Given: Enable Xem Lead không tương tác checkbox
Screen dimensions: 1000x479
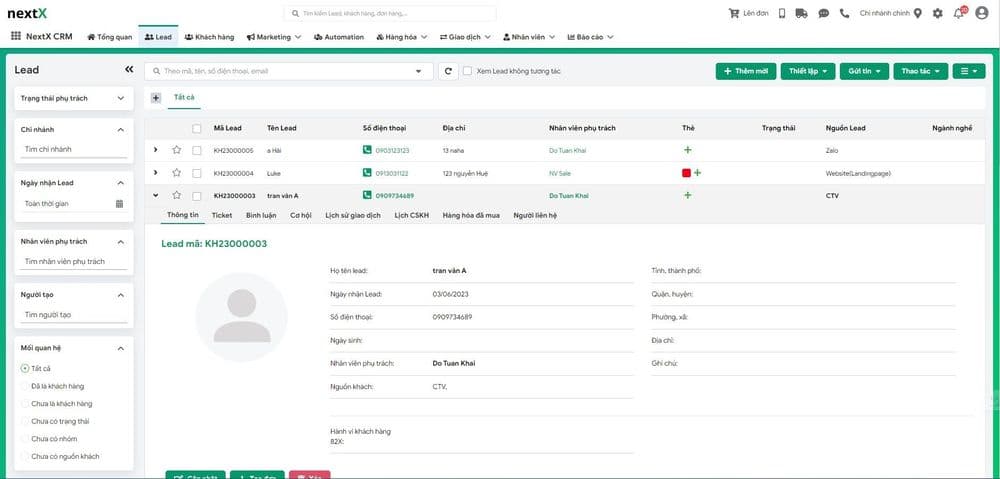Looking at the screenshot, I should tap(468, 71).
